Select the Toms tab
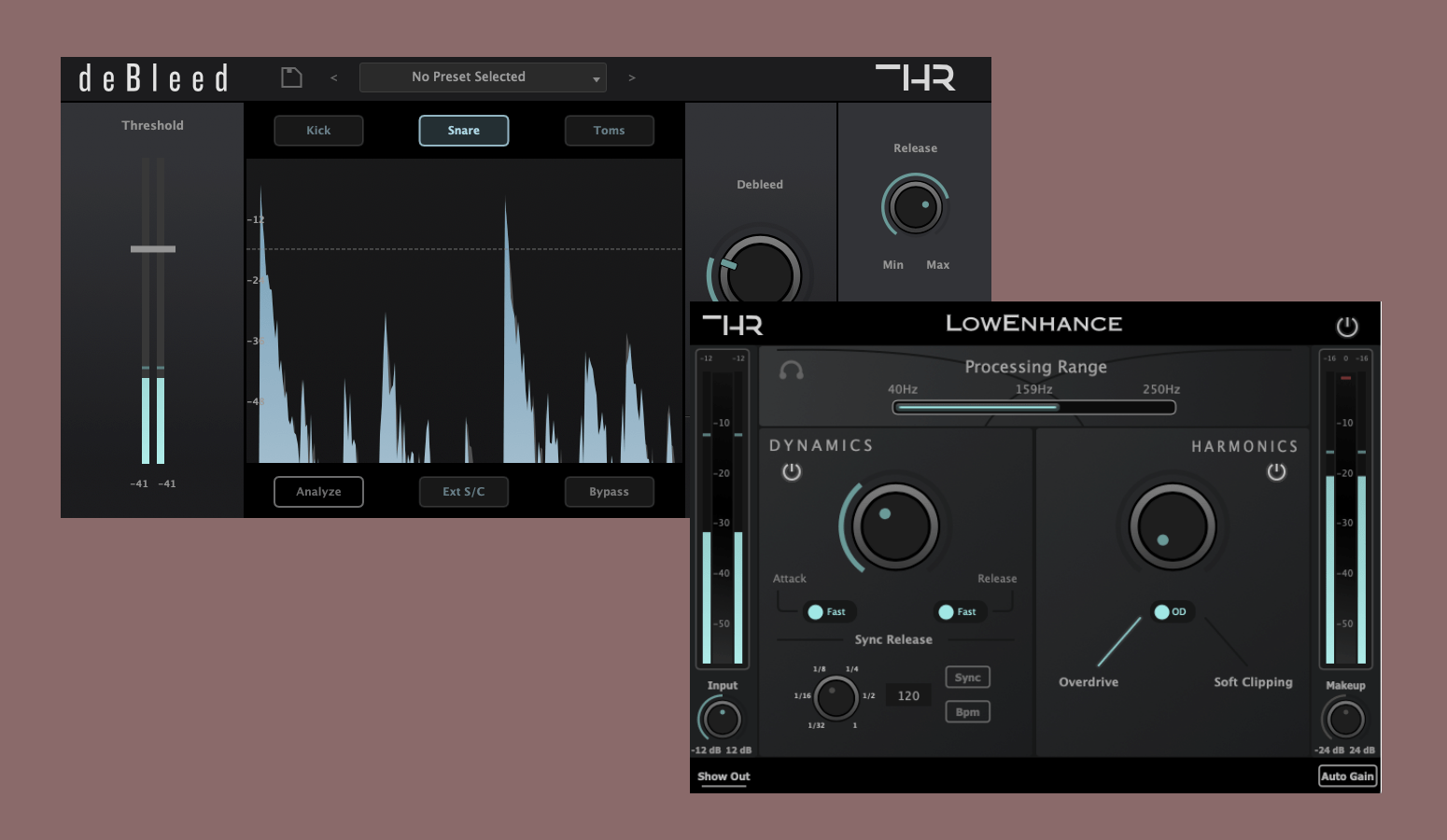The image size is (1447, 840). click(x=610, y=131)
